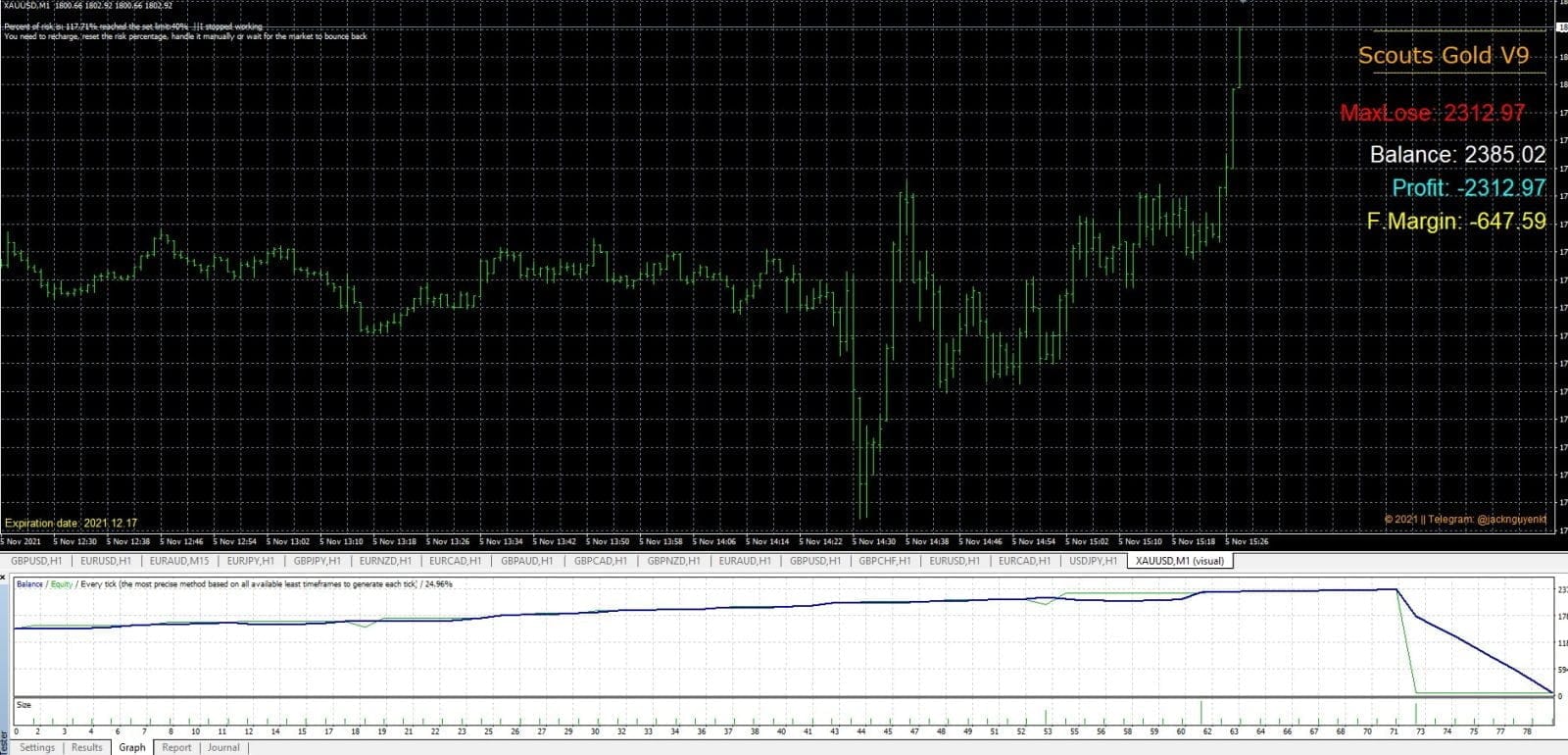Click the 5 Nov 13:02 time axis label
This screenshot has width=1568, height=755.
pos(287,541)
